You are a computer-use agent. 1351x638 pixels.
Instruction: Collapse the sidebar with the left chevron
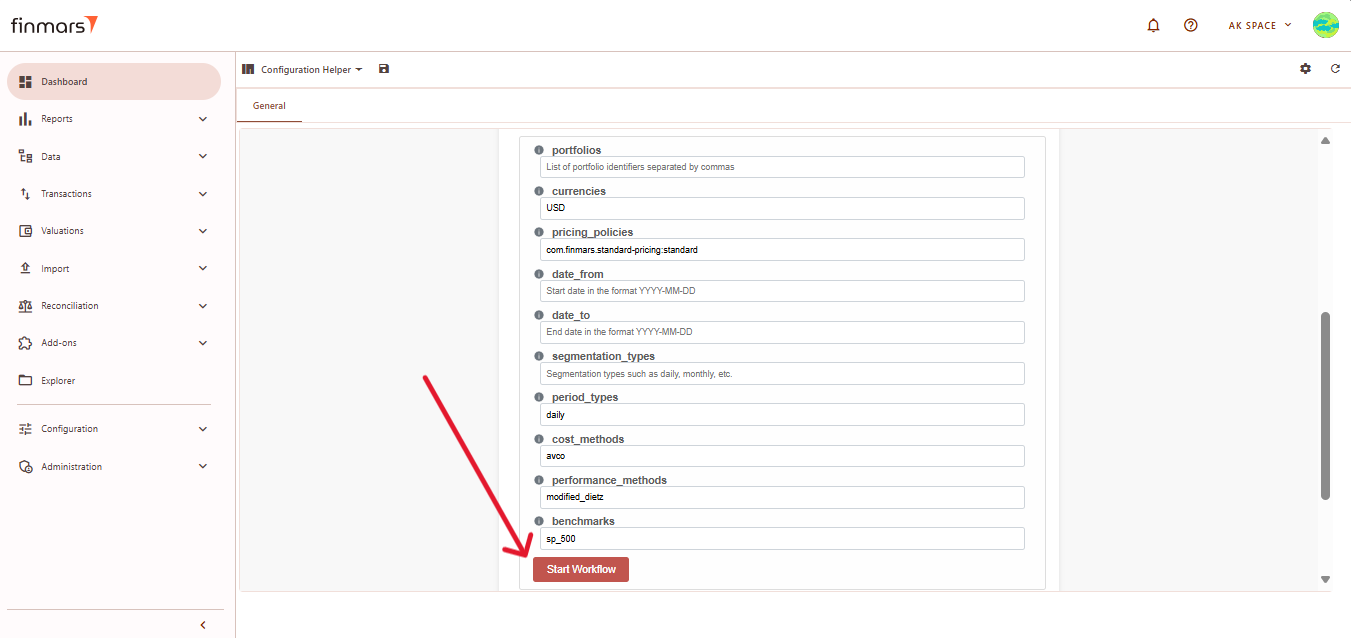(203, 625)
